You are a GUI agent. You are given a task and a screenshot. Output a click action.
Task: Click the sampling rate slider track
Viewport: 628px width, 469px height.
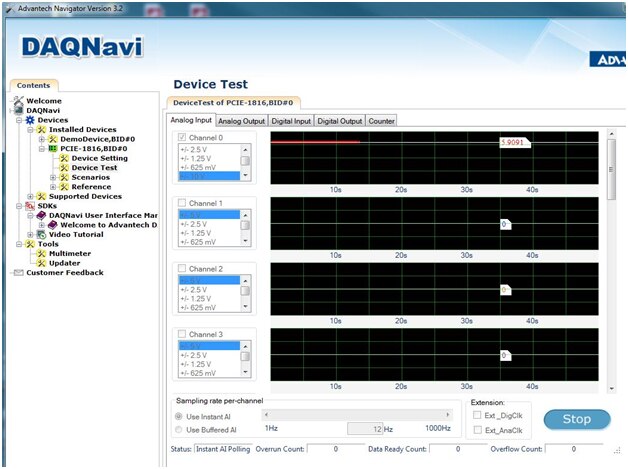(x=357, y=415)
